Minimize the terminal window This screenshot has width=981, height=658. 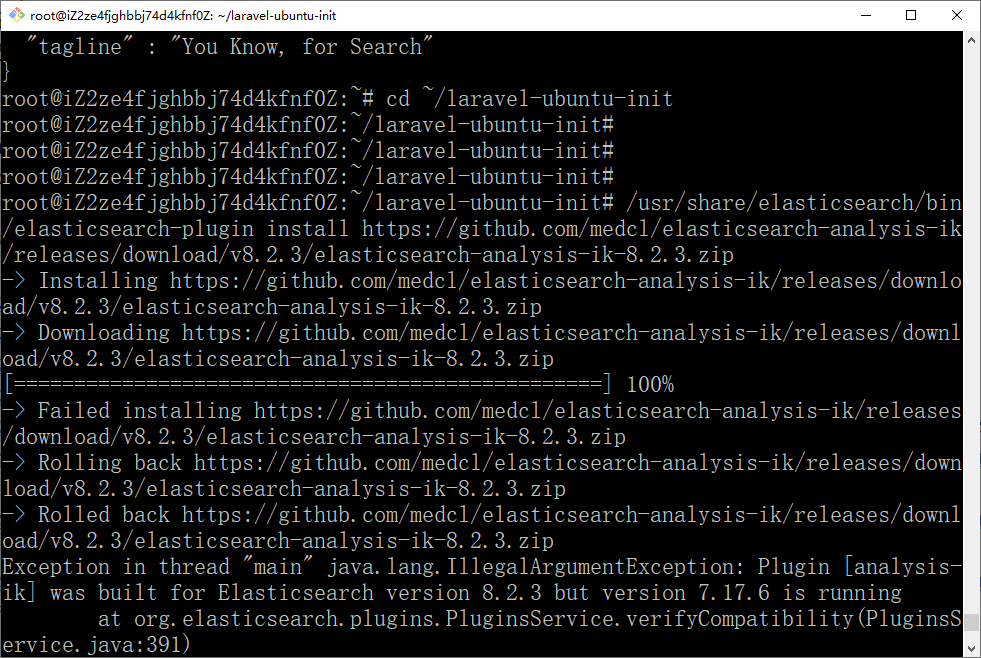tap(864, 15)
